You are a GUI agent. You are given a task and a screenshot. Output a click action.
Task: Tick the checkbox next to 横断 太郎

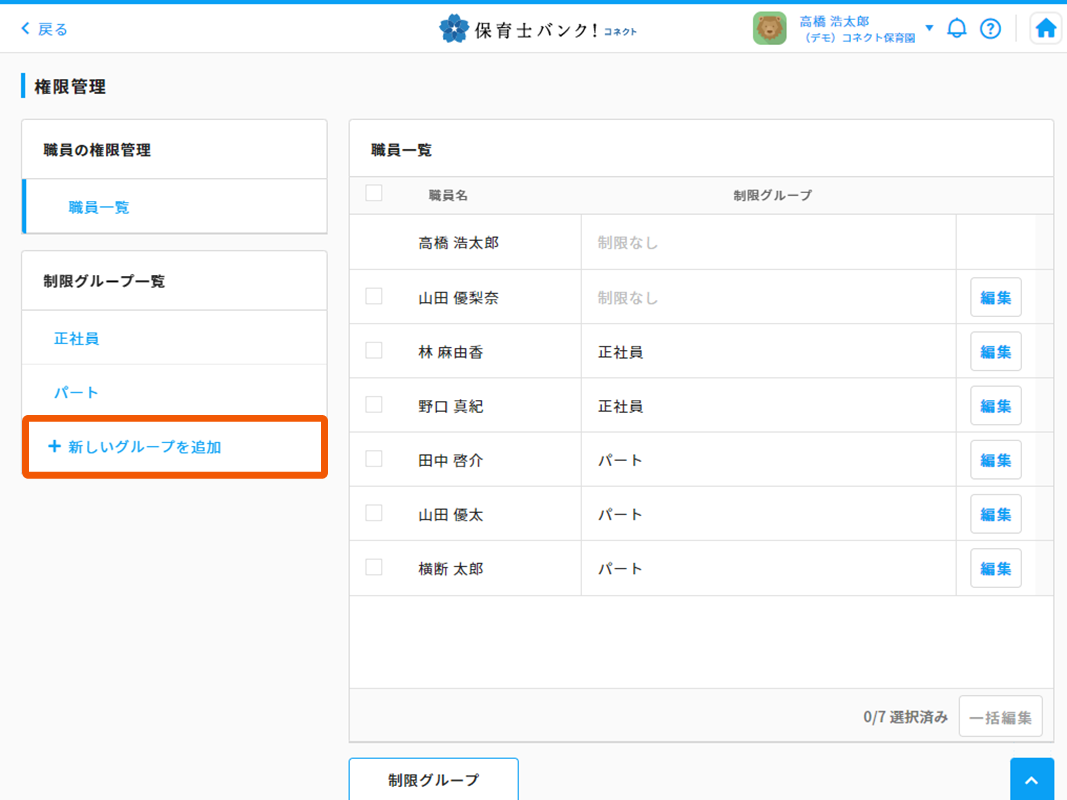click(374, 567)
